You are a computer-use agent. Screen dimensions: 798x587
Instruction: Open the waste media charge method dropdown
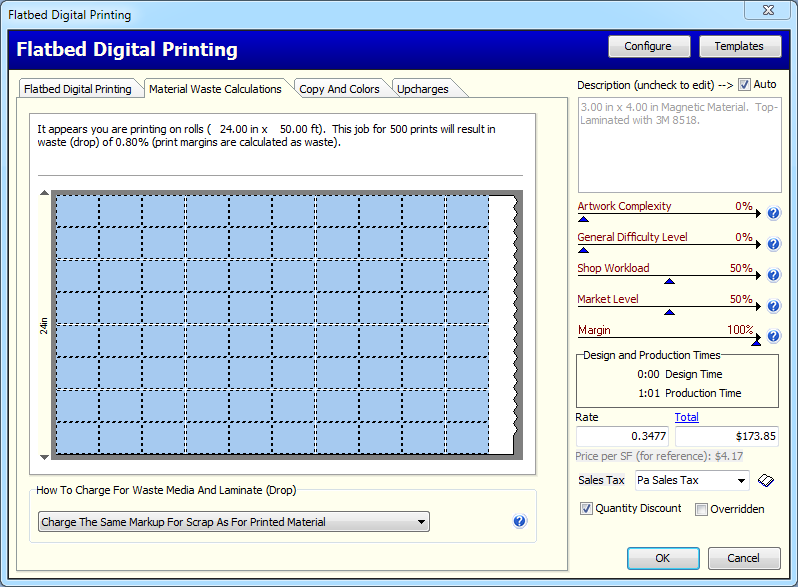coord(421,522)
